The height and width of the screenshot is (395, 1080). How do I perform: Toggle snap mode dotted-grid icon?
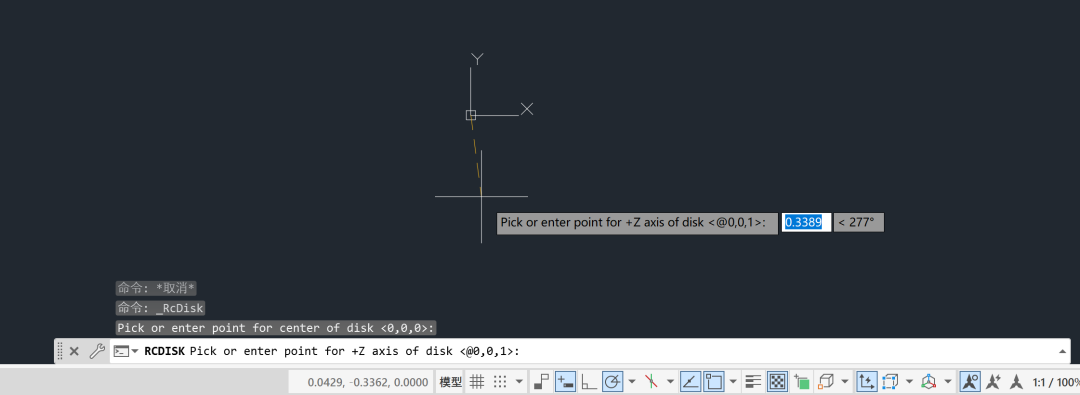[x=501, y=381]
